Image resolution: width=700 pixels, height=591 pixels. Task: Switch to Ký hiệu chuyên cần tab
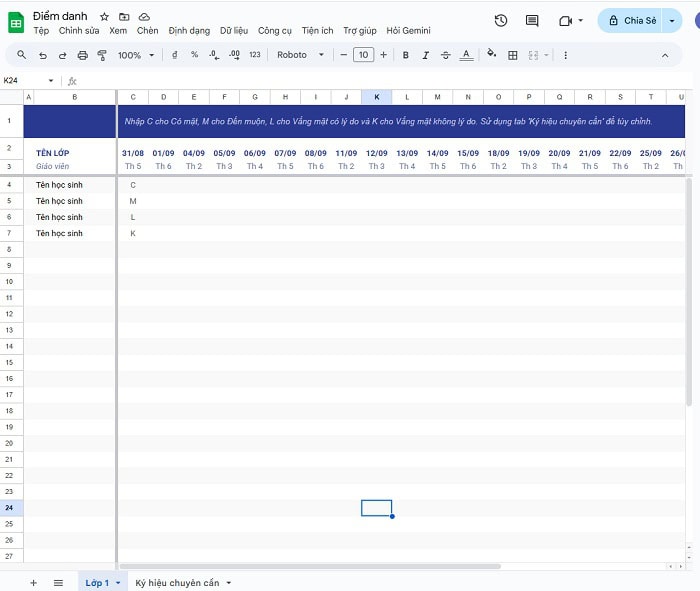pyautogui.click(x=177, y=583)
